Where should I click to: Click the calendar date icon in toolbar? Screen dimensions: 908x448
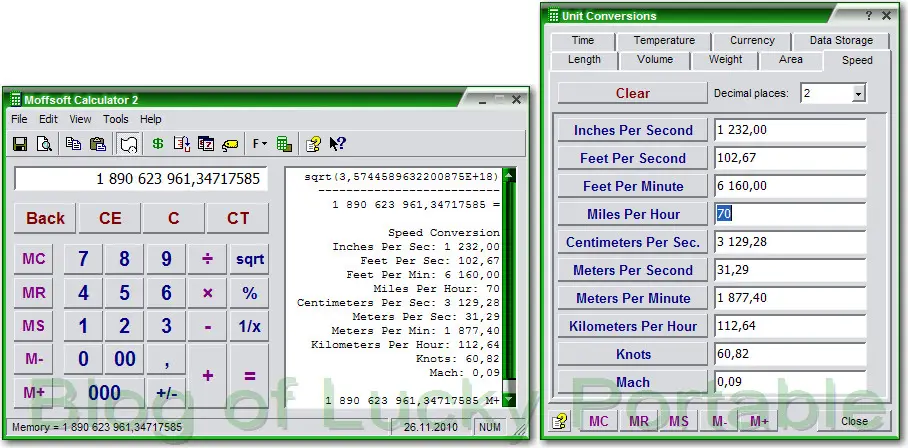click(x=206, y=144)
